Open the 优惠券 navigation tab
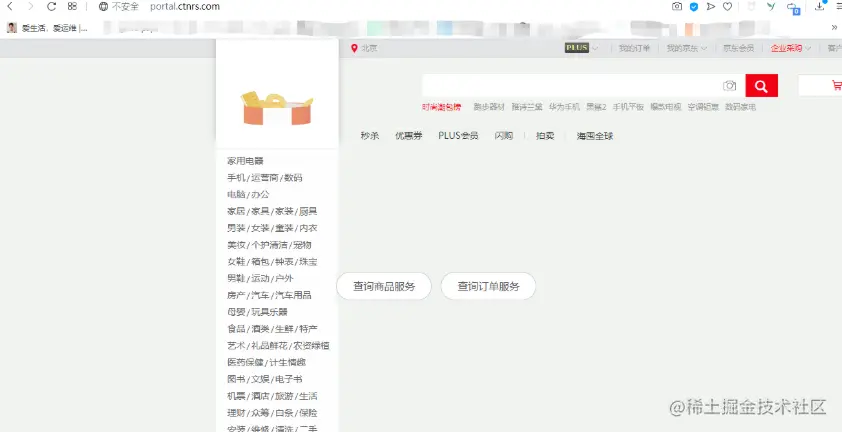This screenshot has height=432, width=842. point(409,136)
